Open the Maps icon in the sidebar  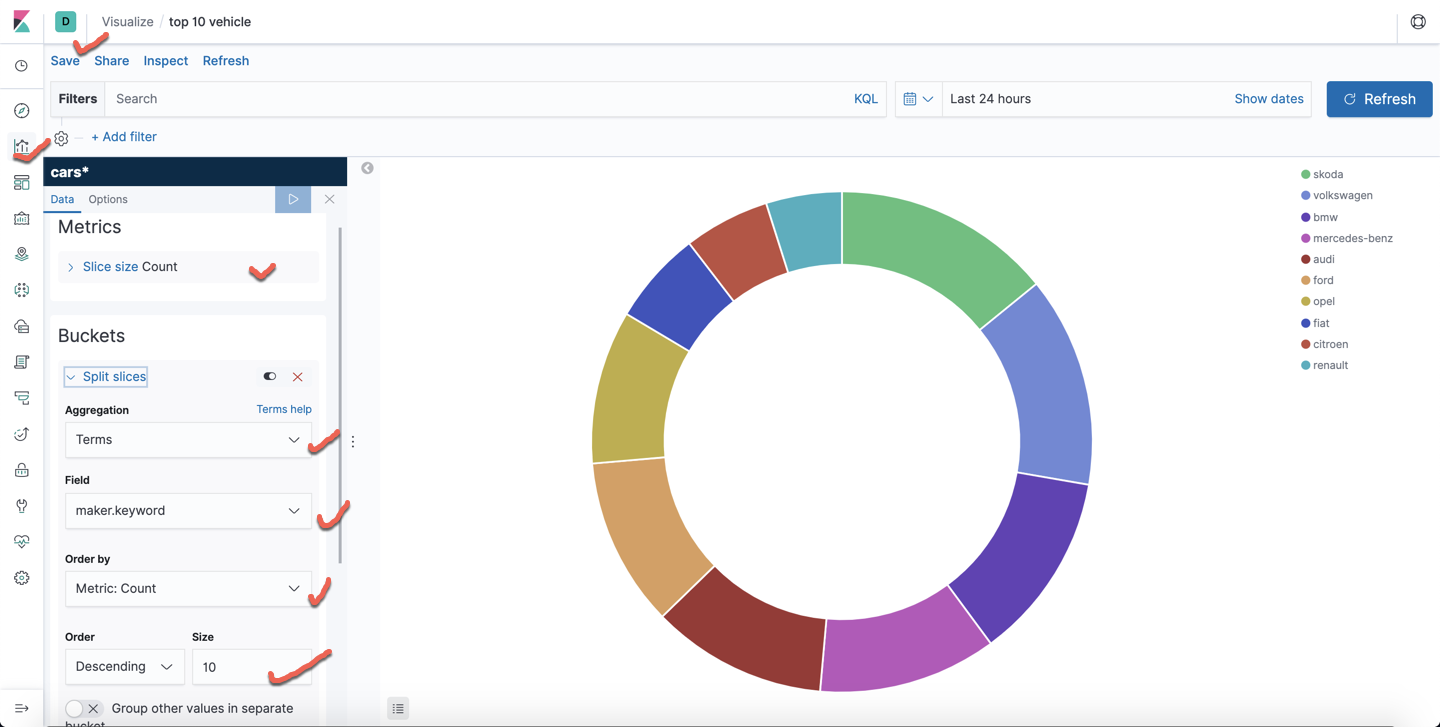click(21, 253)
